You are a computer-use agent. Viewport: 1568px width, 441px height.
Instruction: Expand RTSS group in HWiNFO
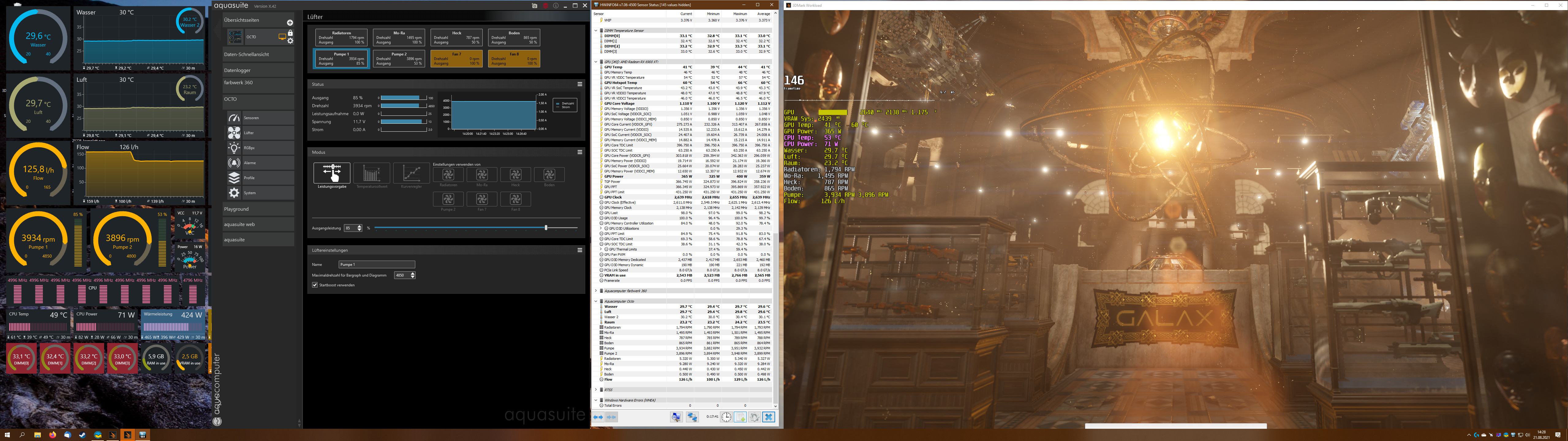(x=596, y=390)
